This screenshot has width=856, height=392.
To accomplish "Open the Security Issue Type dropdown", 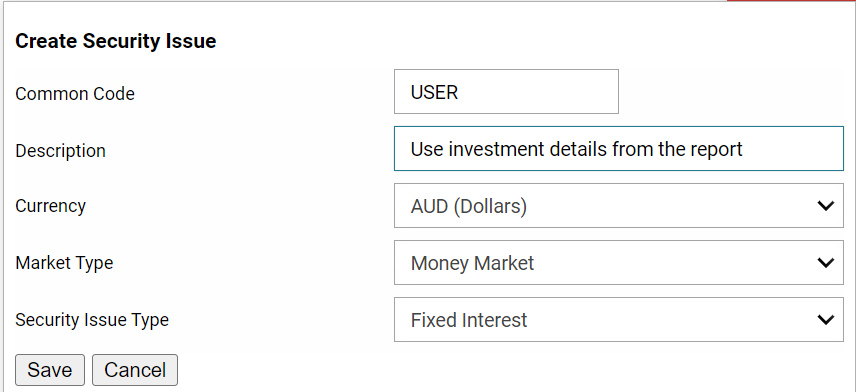I will click(x=619, y=319).
